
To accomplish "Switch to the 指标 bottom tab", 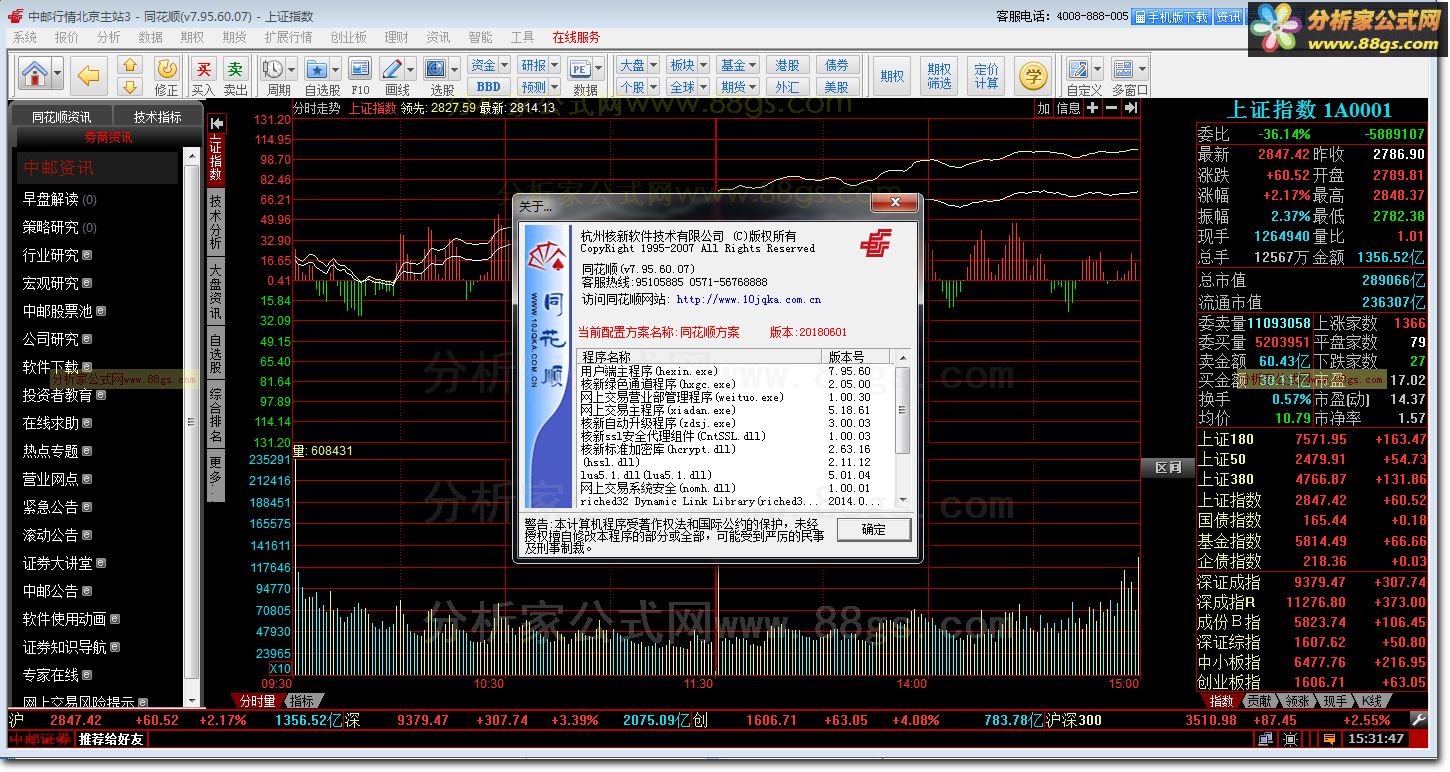I will coord(301,701).
